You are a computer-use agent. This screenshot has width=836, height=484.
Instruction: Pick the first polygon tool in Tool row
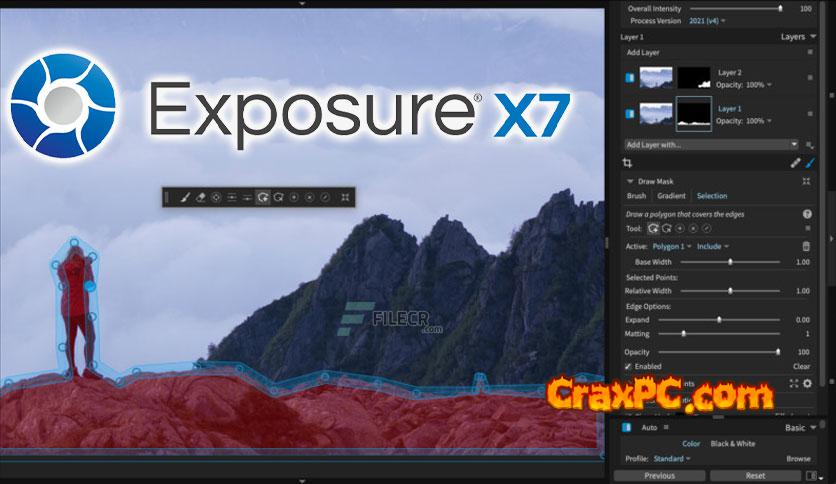pos(653,229)
